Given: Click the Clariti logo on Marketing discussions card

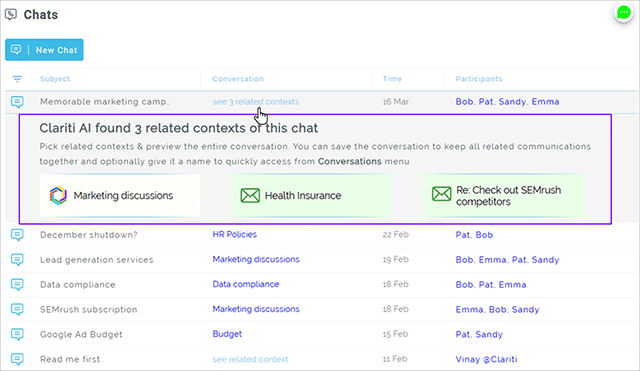Looking at the screenshot, I should [58, 195].
